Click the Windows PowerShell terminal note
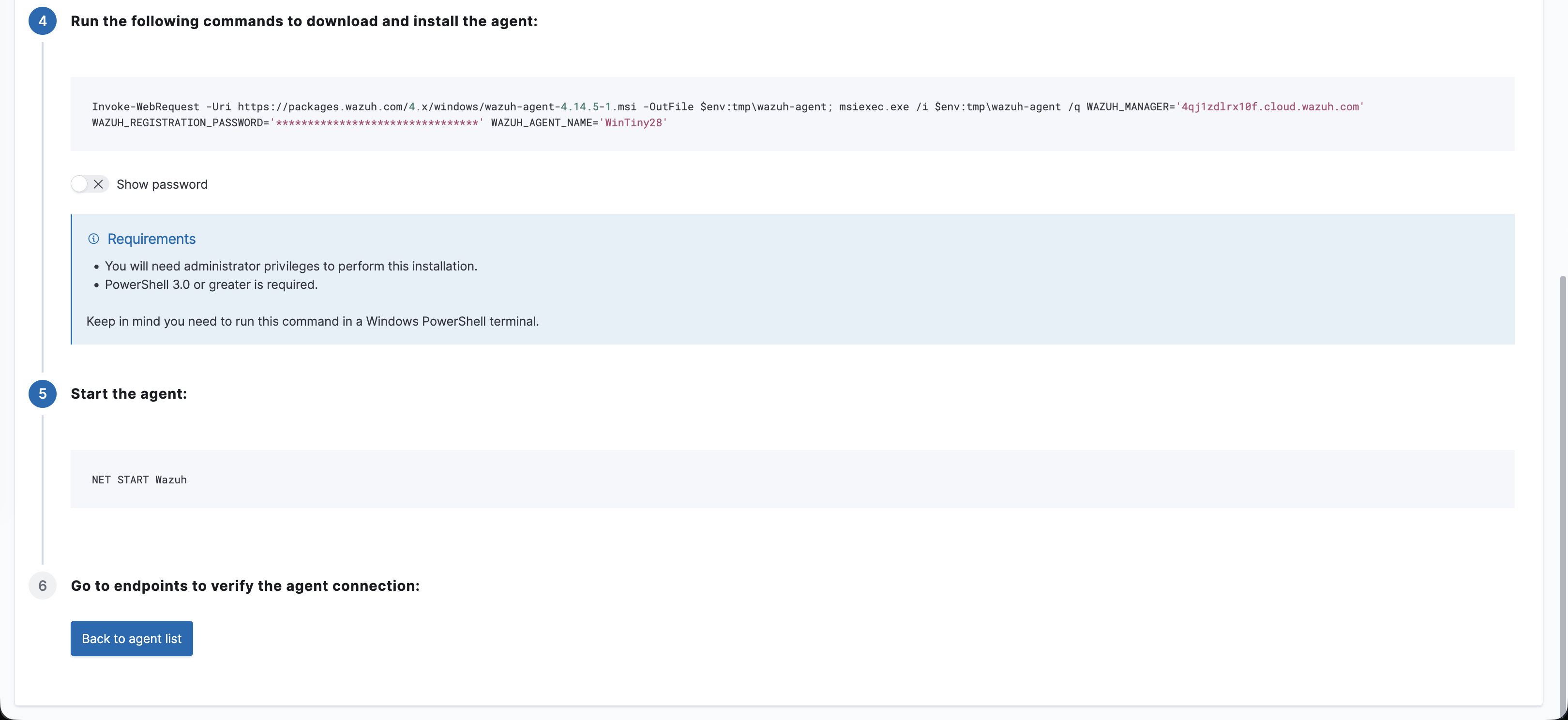Screen dimensions: 1568x720 (313, 321)
